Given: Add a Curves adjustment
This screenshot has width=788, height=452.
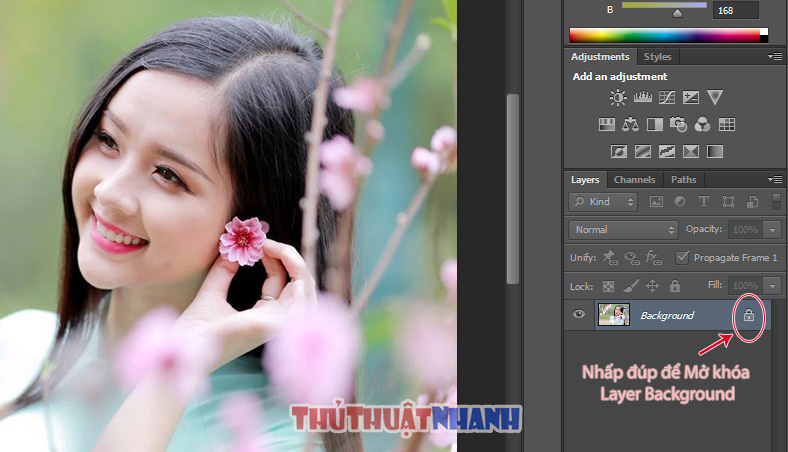Looking at the screenshot, I should pyautogui.click(x=666, y=97).
